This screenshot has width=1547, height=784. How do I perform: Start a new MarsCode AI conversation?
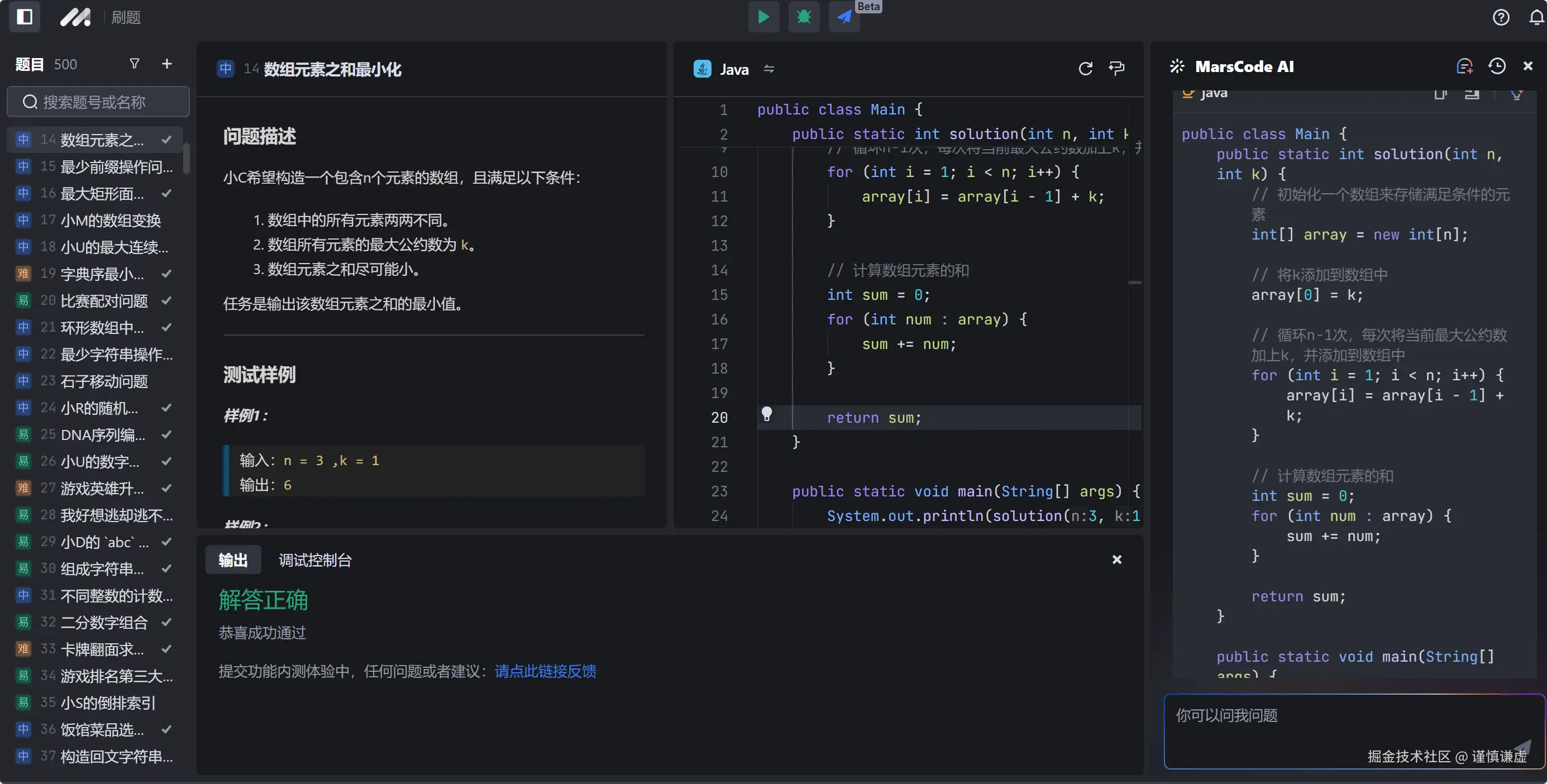[x=1464, y=66]
